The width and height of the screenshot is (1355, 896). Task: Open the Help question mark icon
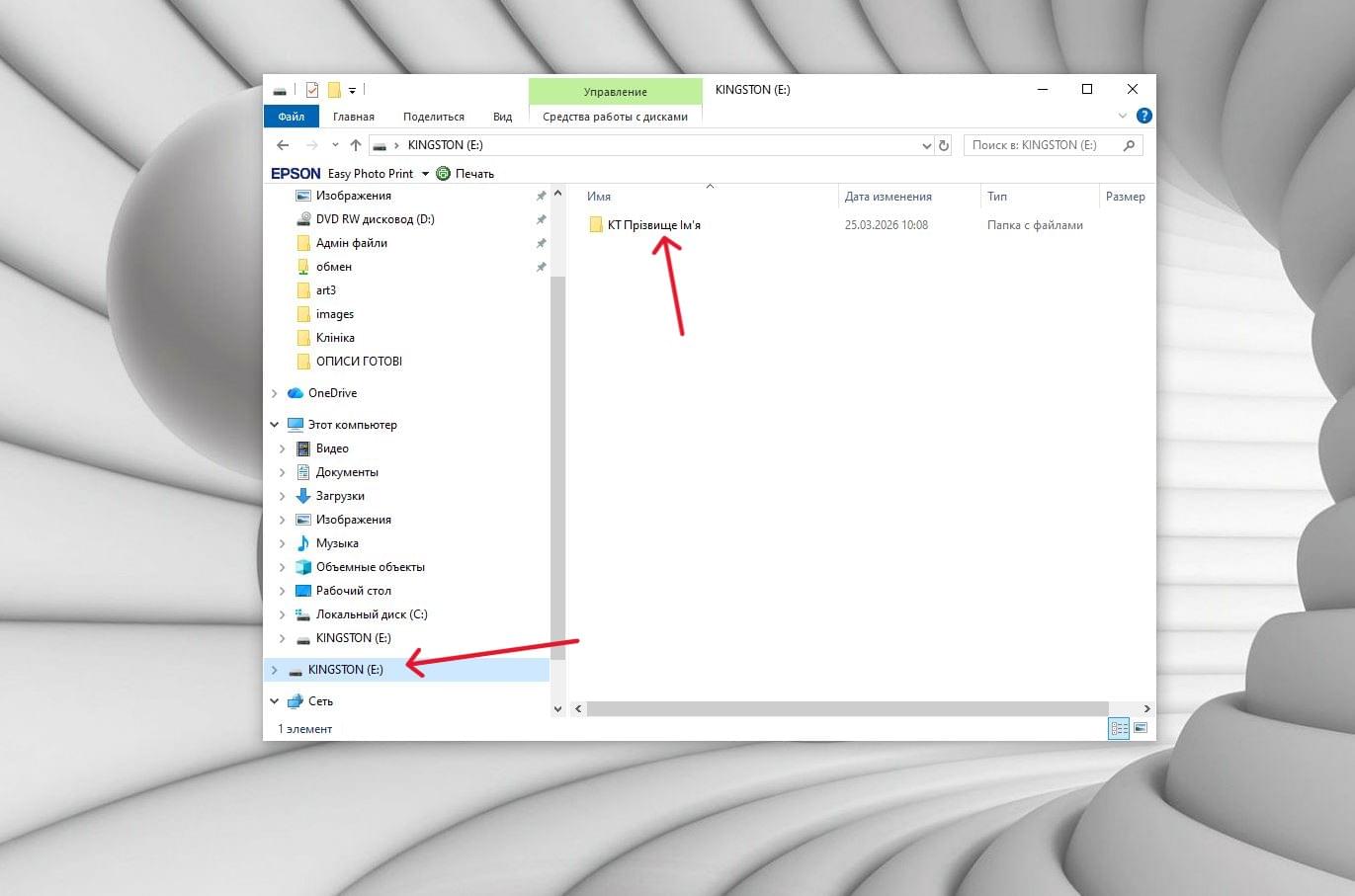click(1143, 116)
